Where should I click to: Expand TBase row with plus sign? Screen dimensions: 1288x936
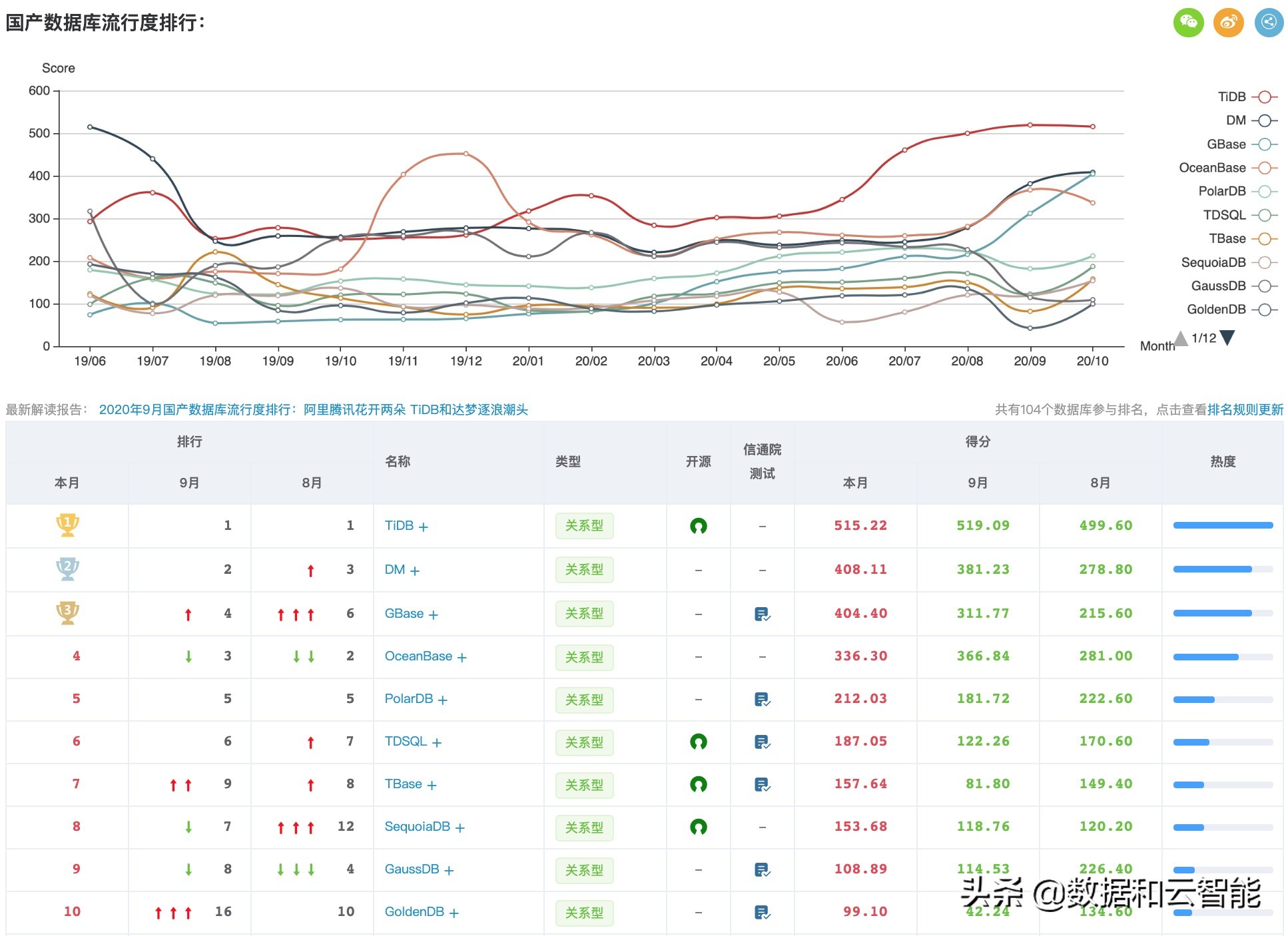[x=432, y=786]
